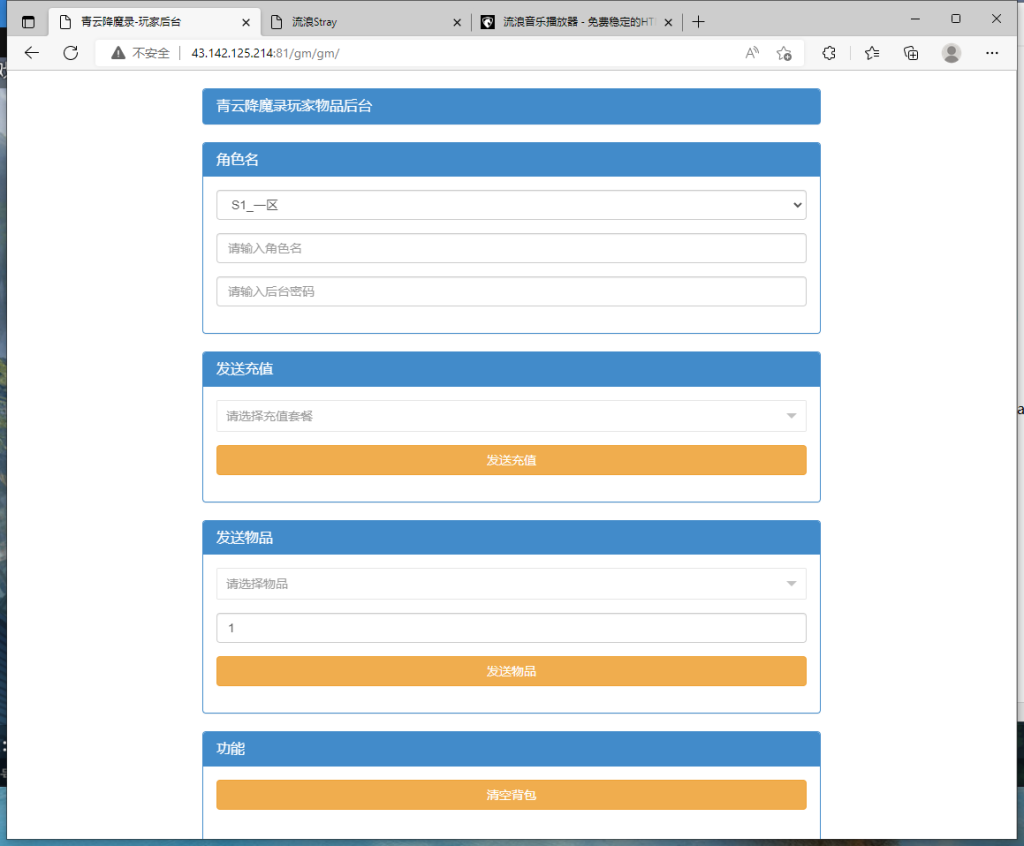Image resolution: width=1024 pixels, height=846 pixels.
Task: Open the collections icon
Action: click(911, 53)
